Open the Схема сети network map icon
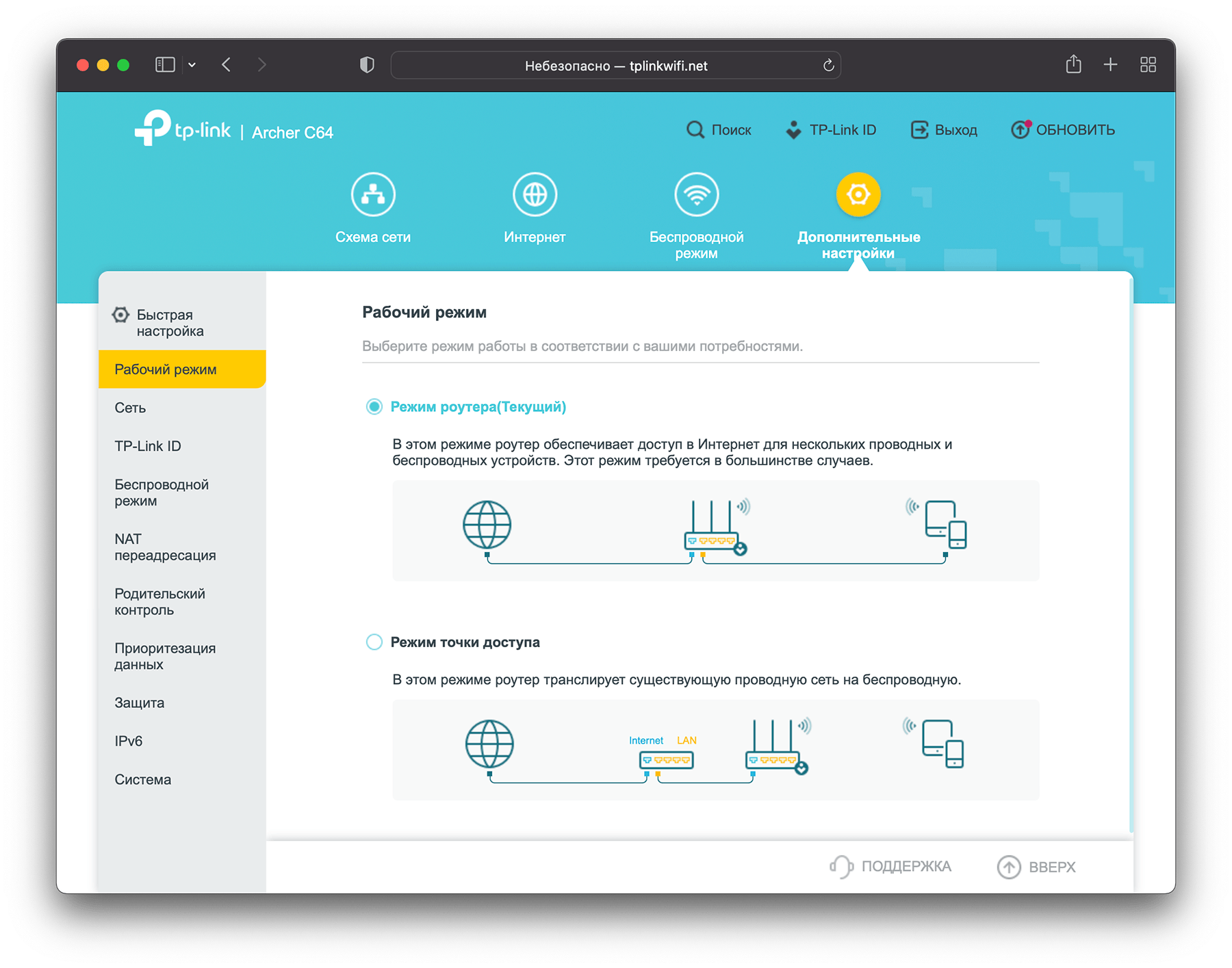Image resolution: width=1232 pixels, height=968 pixels. pyautogui.click(x=373, y=195)
